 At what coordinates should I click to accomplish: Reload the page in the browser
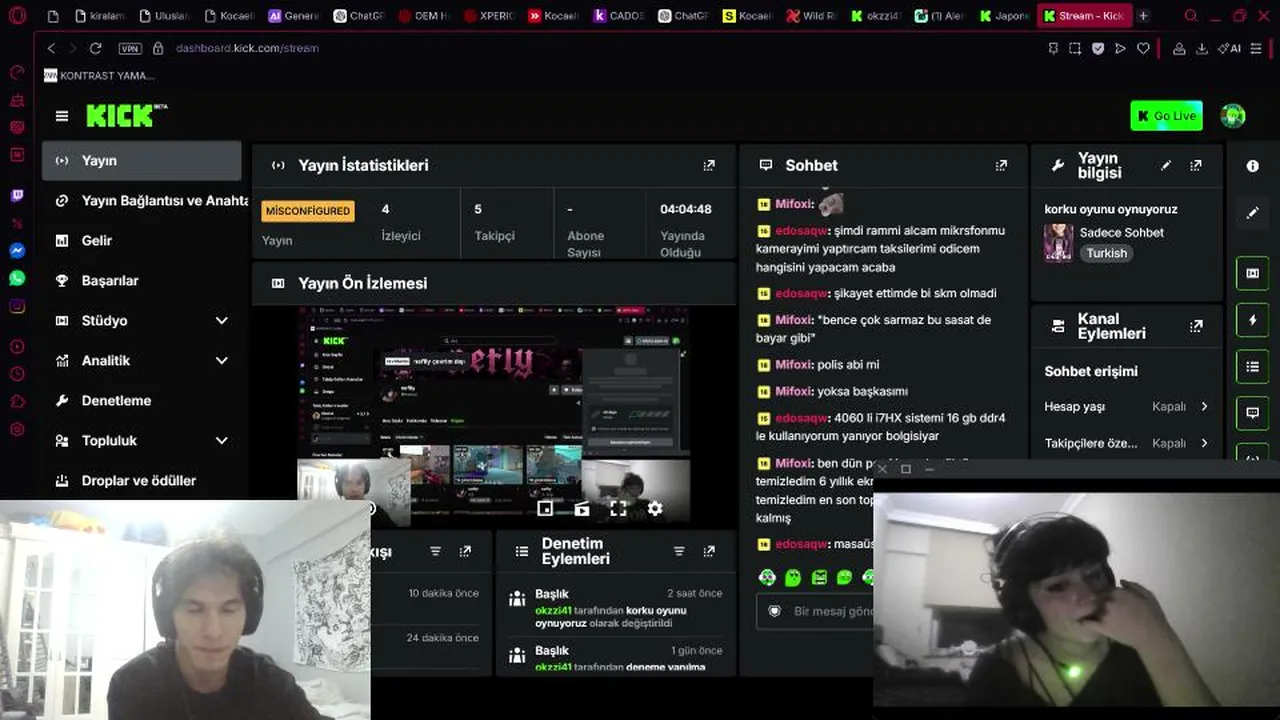click(95, 48)
